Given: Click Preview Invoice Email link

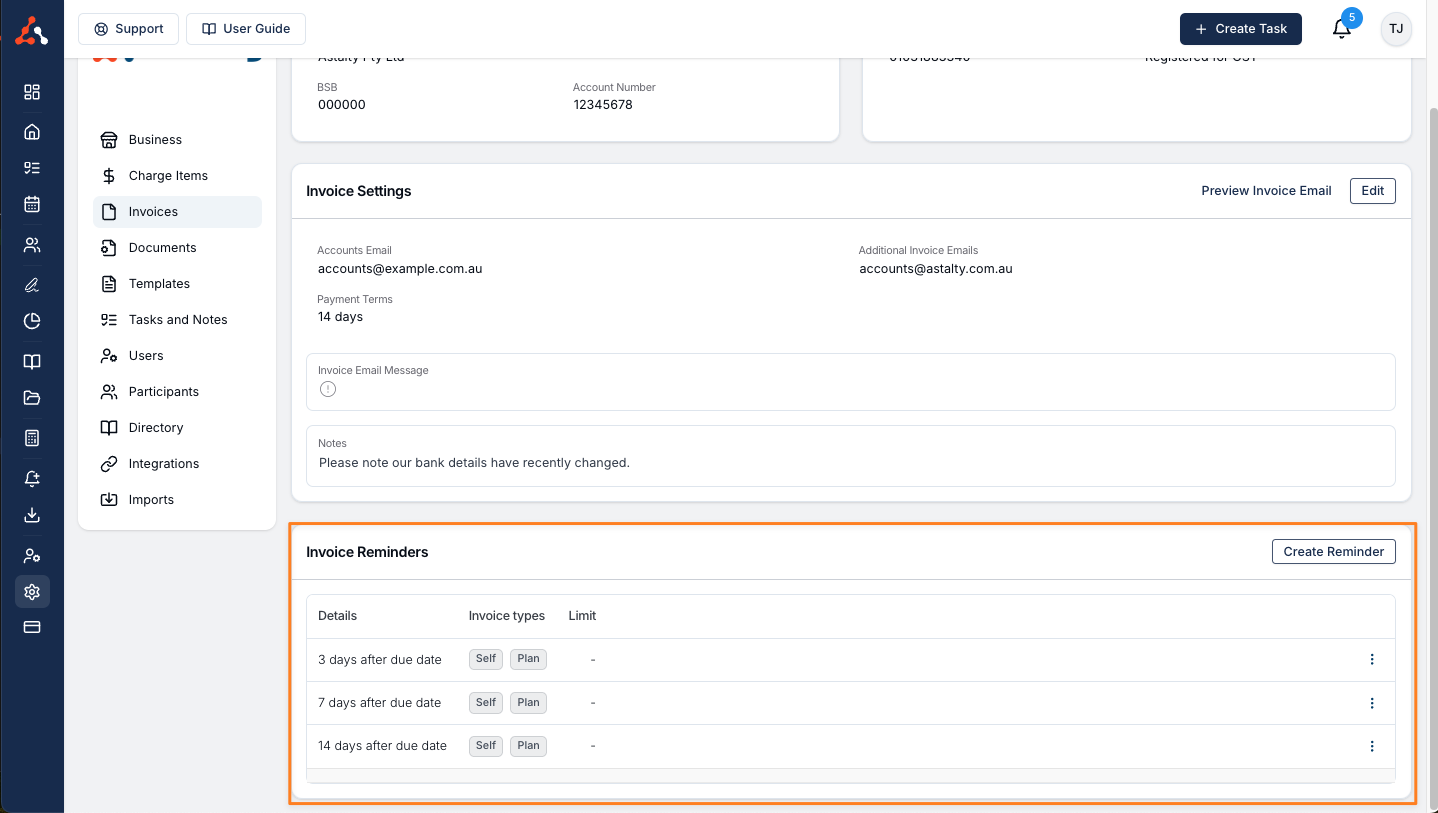Looking at the screenshot, I should tap(1266, 191).
